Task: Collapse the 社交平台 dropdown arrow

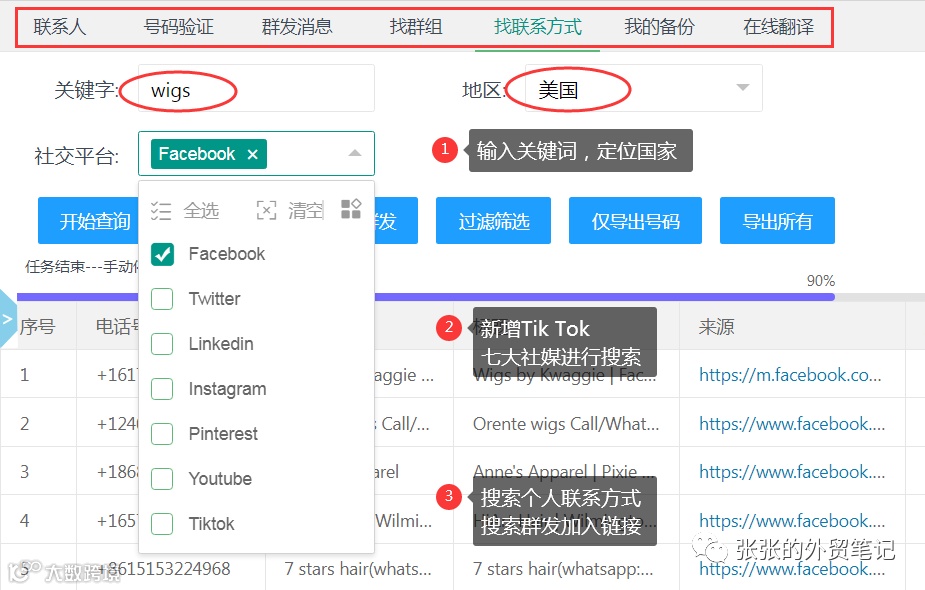Action: click(355, 153)
